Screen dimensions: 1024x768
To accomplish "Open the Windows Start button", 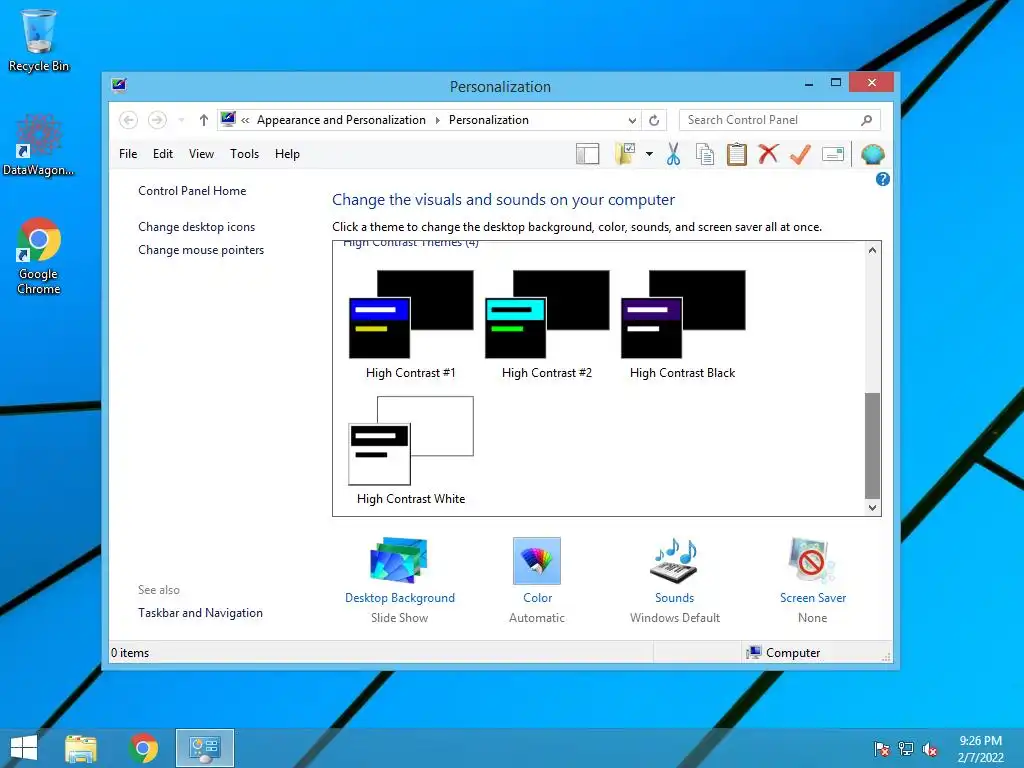I will coord(24,748).
